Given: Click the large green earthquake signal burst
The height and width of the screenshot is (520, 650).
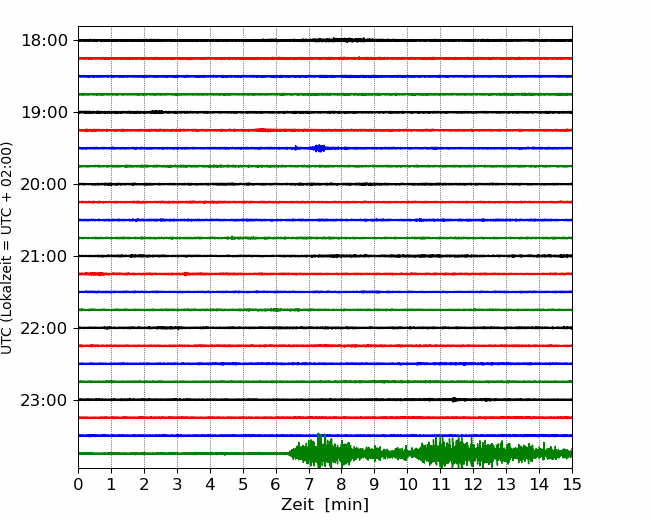Looking at the screenshot, I should (430, 452).
